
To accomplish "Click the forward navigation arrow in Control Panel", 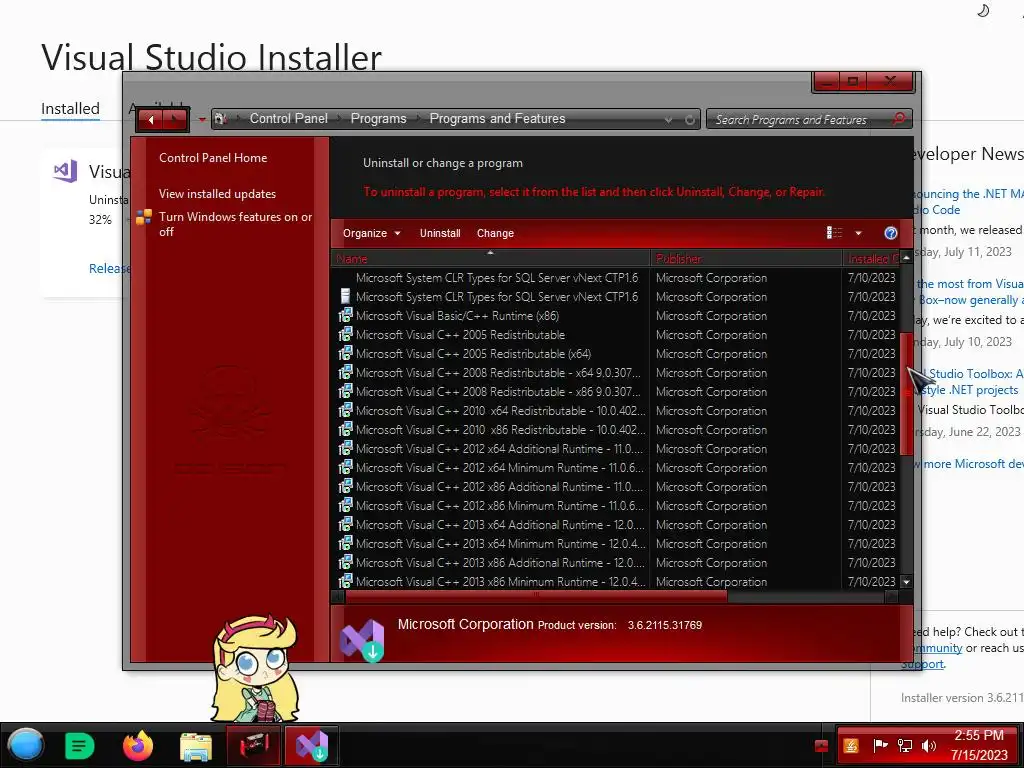I will [175, 120].
